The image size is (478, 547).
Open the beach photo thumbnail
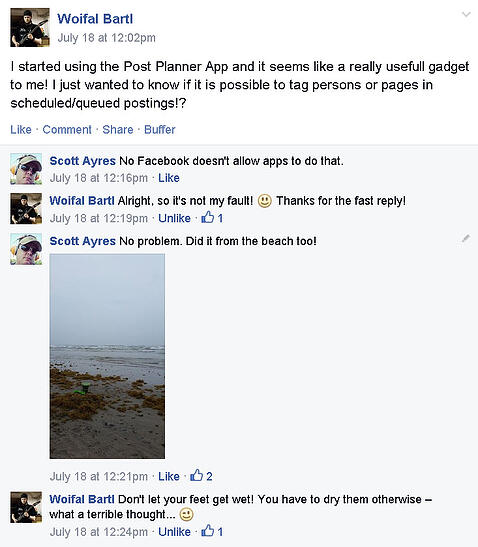coord(107,356)
